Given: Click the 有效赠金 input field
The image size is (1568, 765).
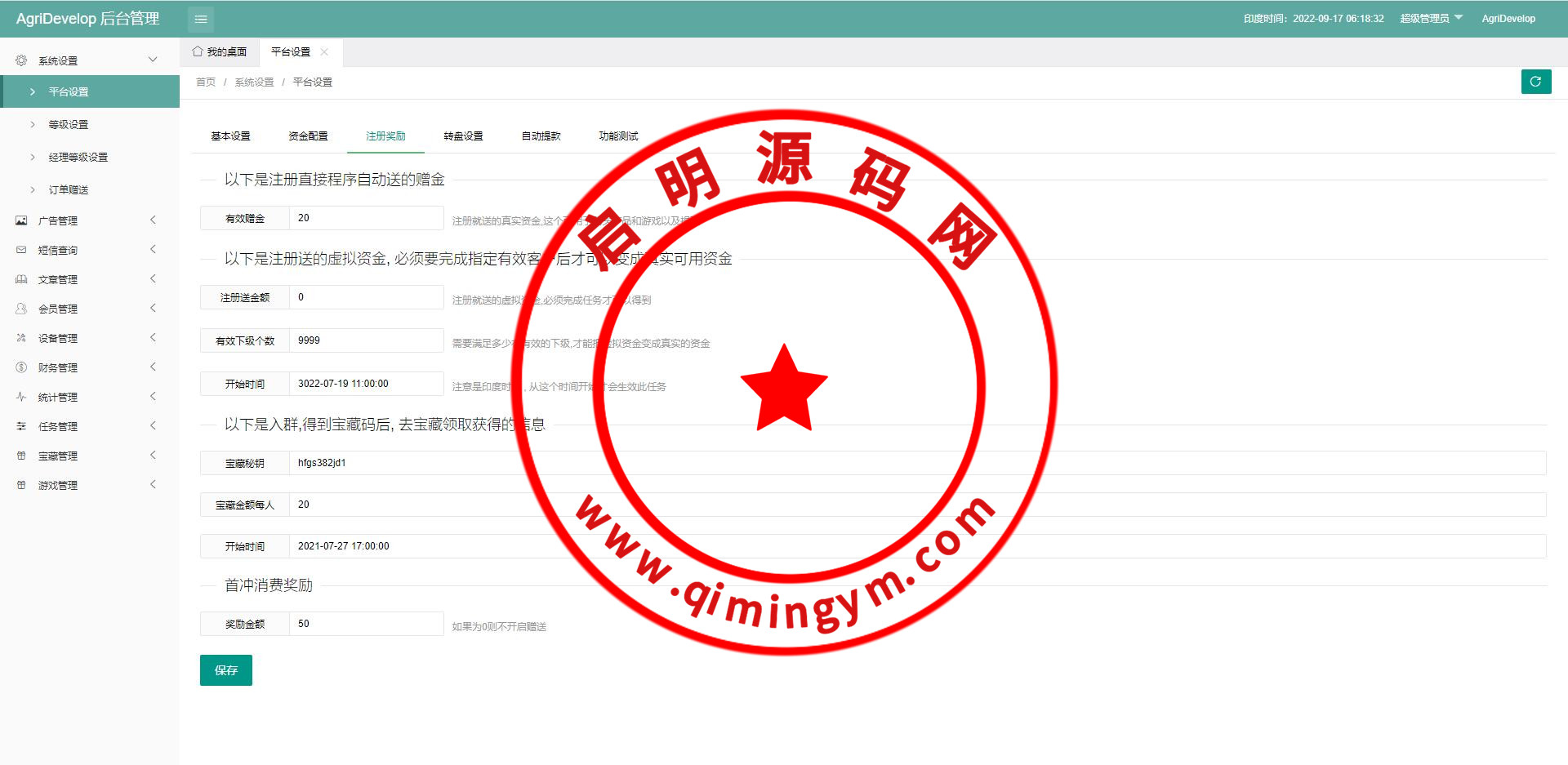Looking at the screenshot, I should (366, 218).
